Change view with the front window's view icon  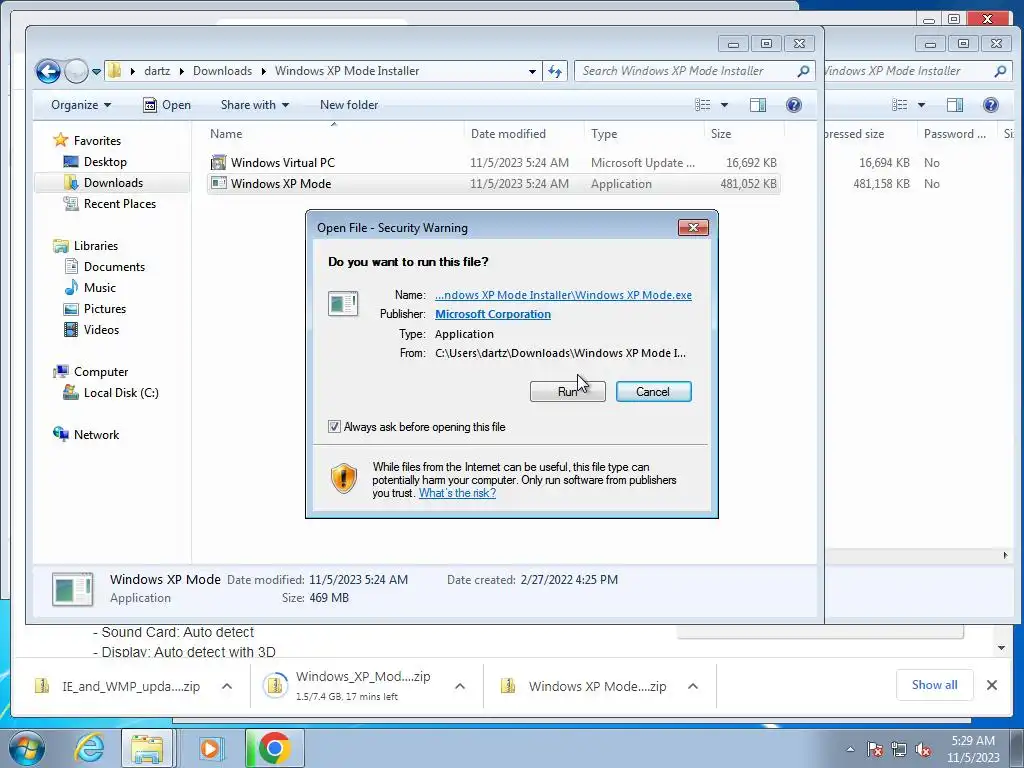(x=703, y=104)
